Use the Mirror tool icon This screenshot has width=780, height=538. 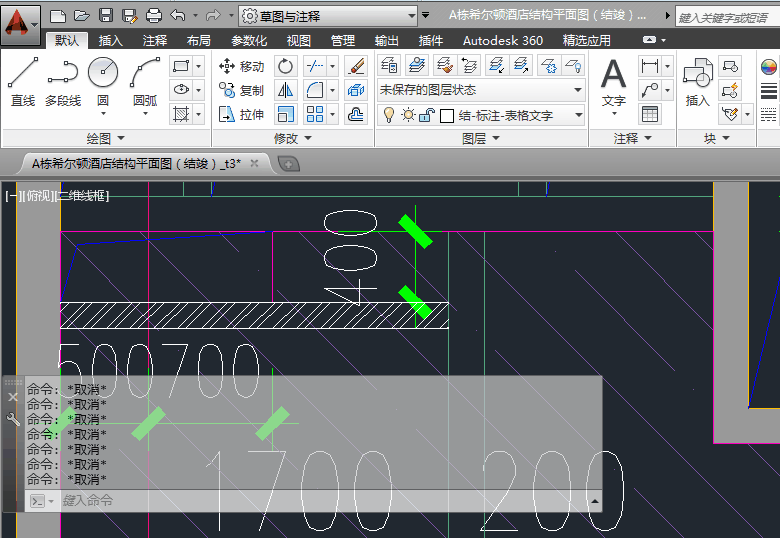point(286,90)
